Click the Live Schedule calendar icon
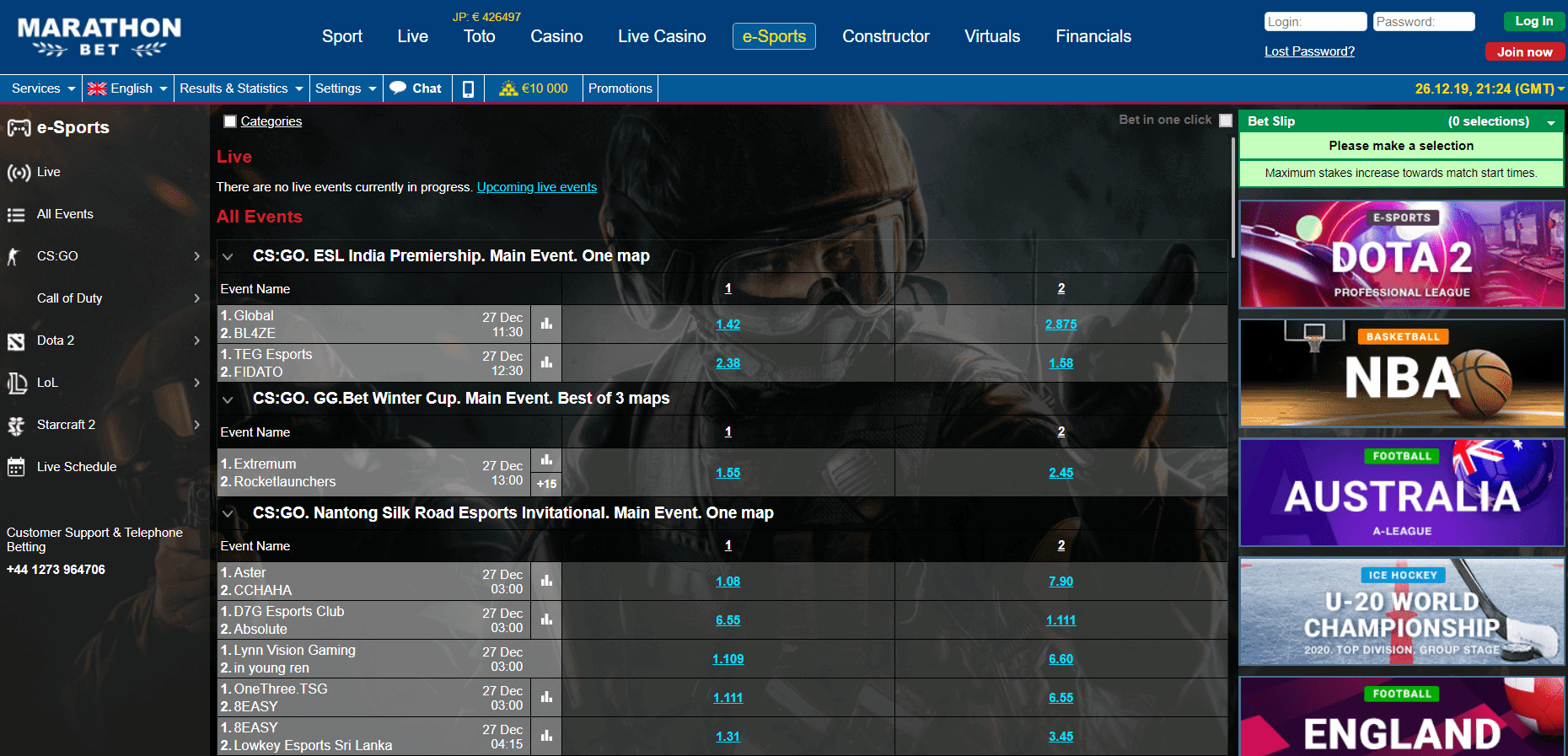 pos(16,467)
